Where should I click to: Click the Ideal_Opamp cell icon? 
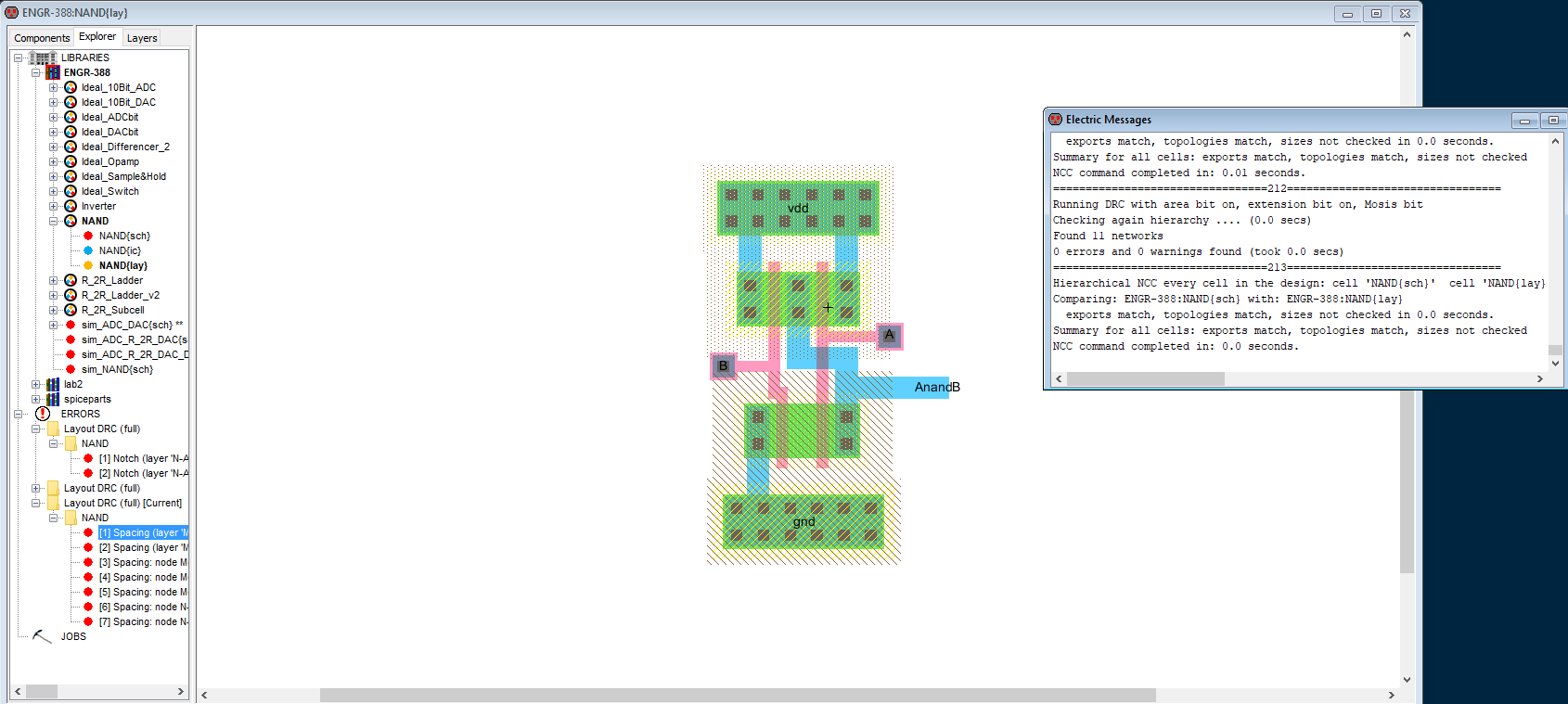[x=71, y=161]
